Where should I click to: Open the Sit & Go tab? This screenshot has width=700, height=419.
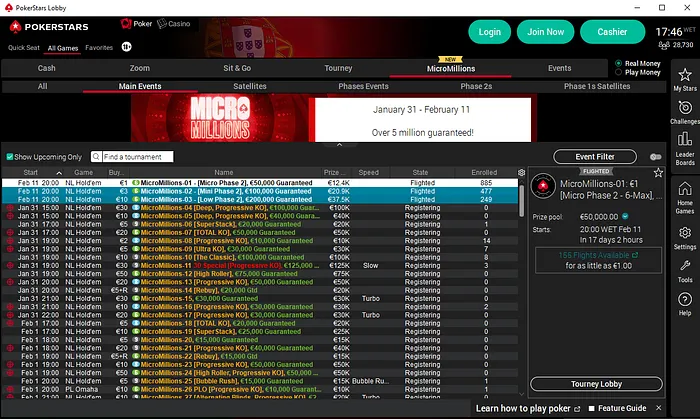237,68
